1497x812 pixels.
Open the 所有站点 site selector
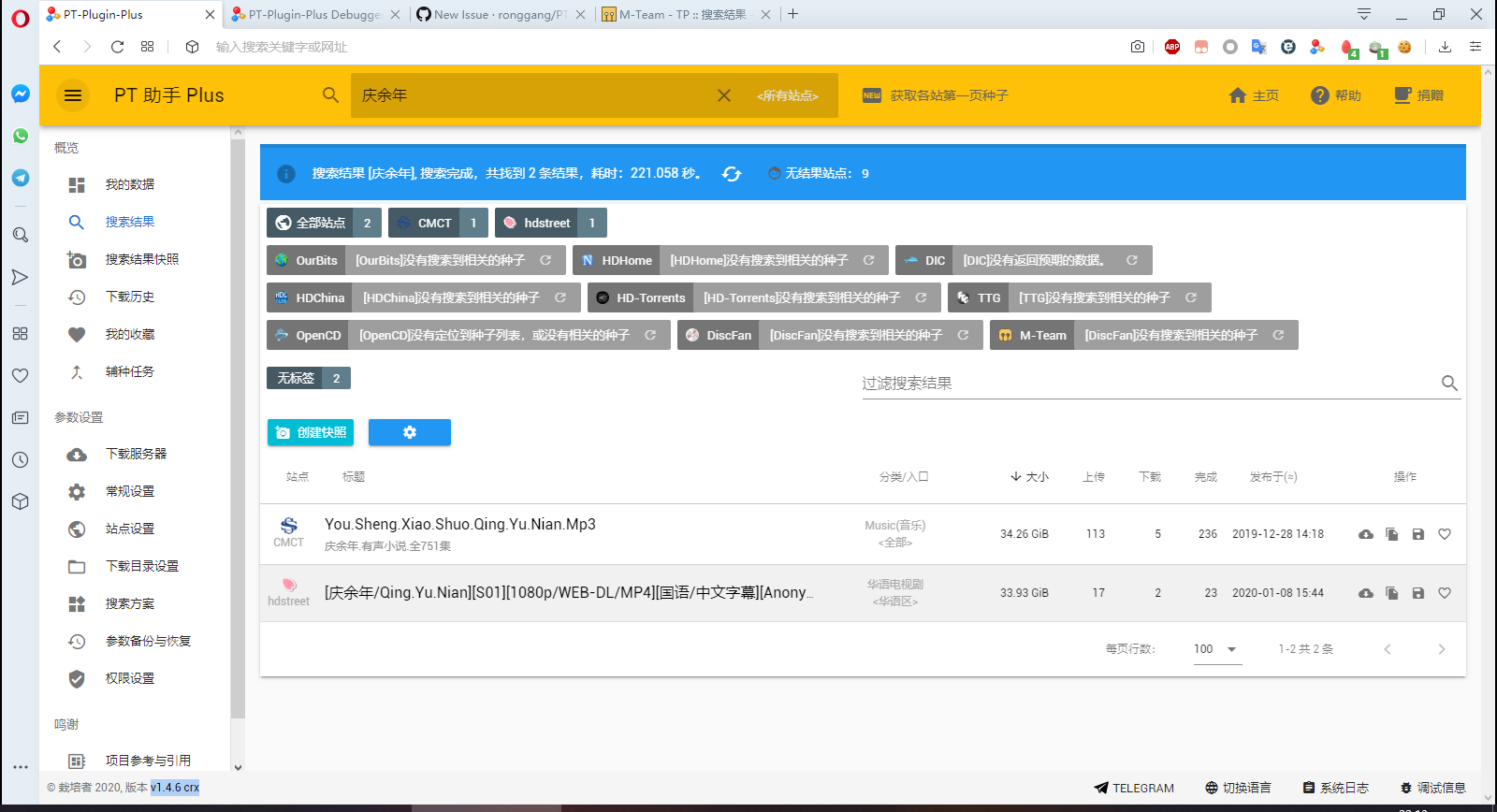click(788, 95)
